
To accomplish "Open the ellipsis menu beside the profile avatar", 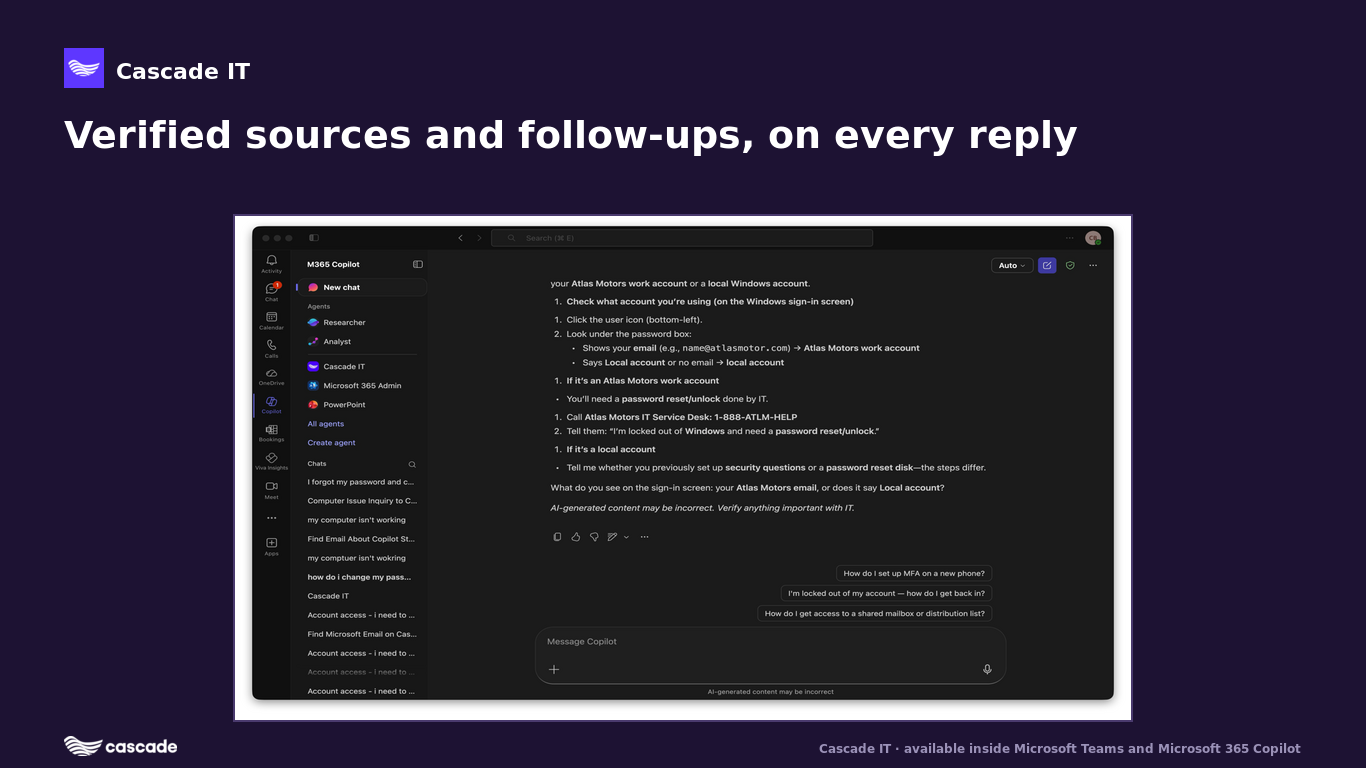I will (x=1069, y=238).
